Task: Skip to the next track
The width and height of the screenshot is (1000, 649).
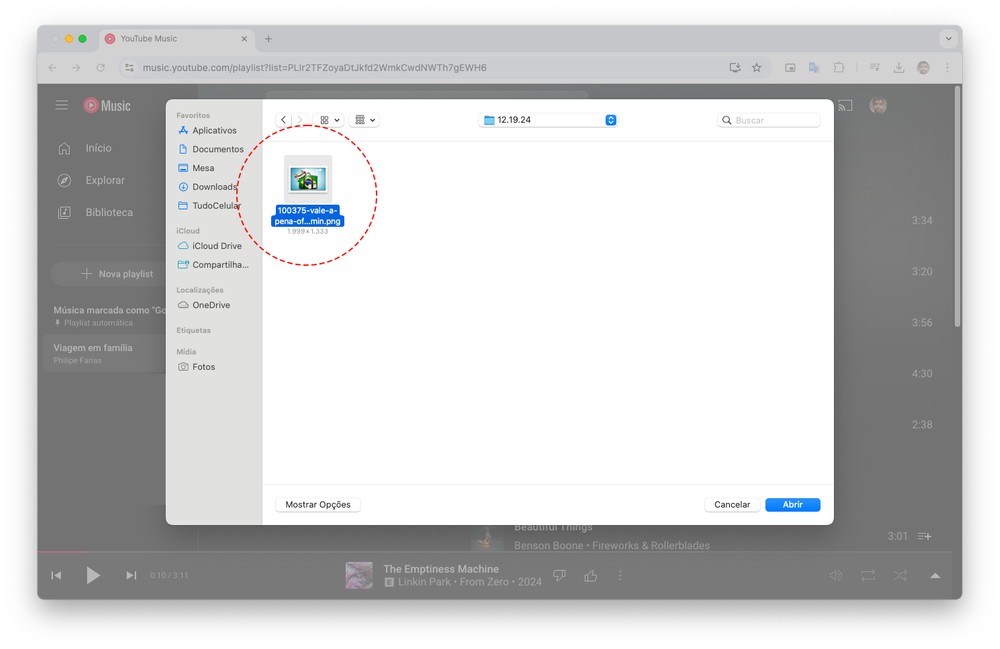Action: pyautogui.click(x=131, y=575)
